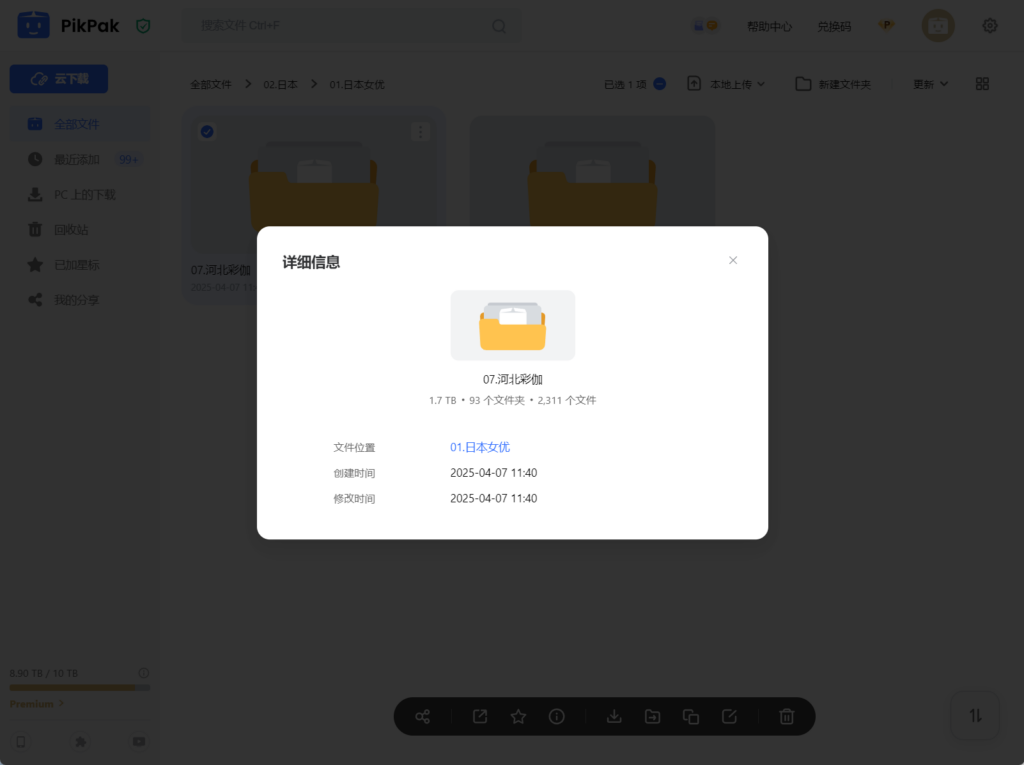The width and height of the screenshot is (1024, 765).
Task: Click the 8.90 TB / 10 TB storage text
Action: (44, 673)
